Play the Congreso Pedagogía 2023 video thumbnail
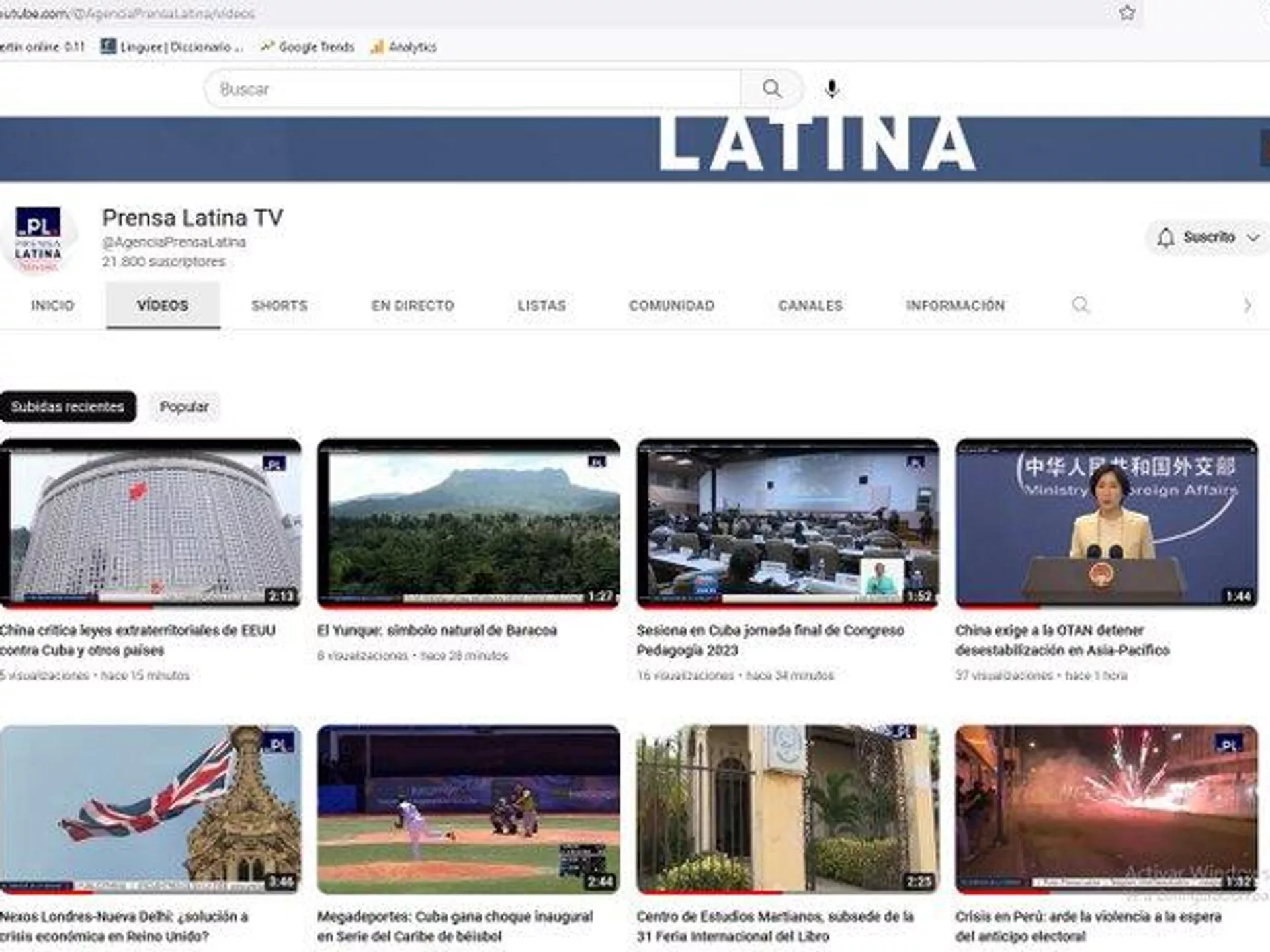This screenshot has width=1270, height=952. click(787, 523)
